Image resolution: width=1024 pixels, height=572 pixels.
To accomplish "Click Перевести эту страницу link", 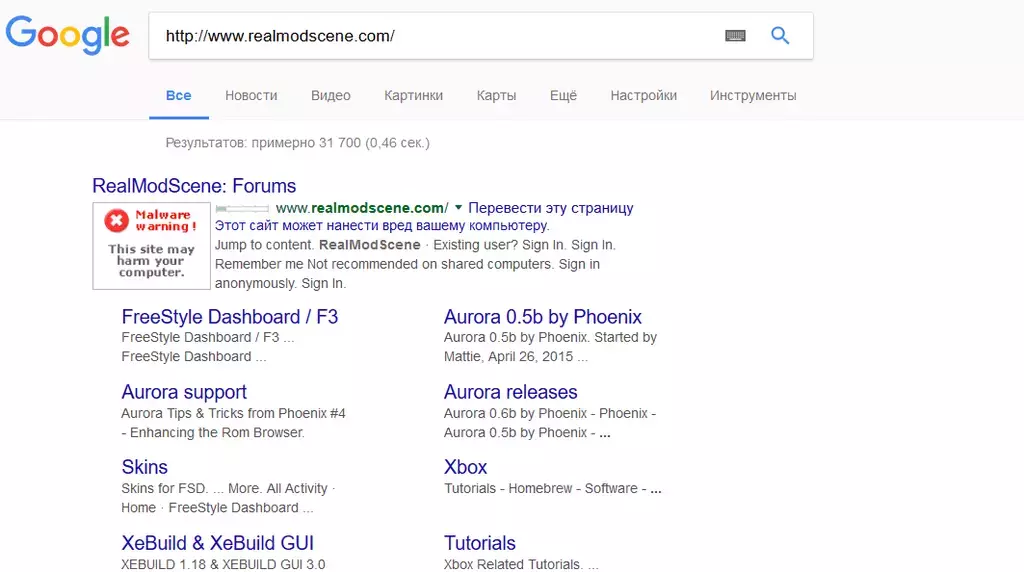I will point(551,208).
